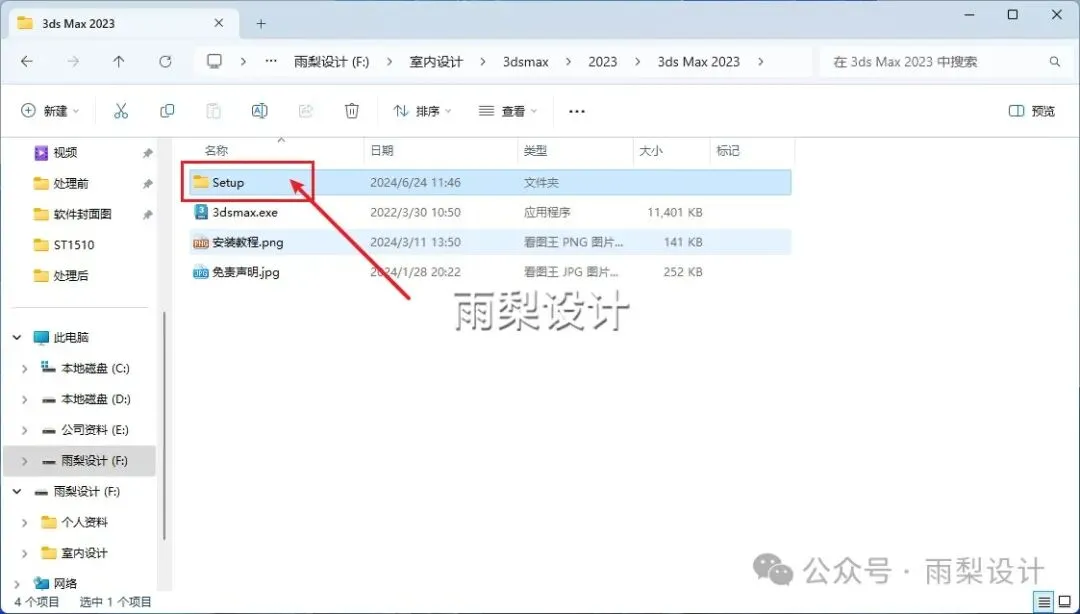Copy the selected item

167,110
